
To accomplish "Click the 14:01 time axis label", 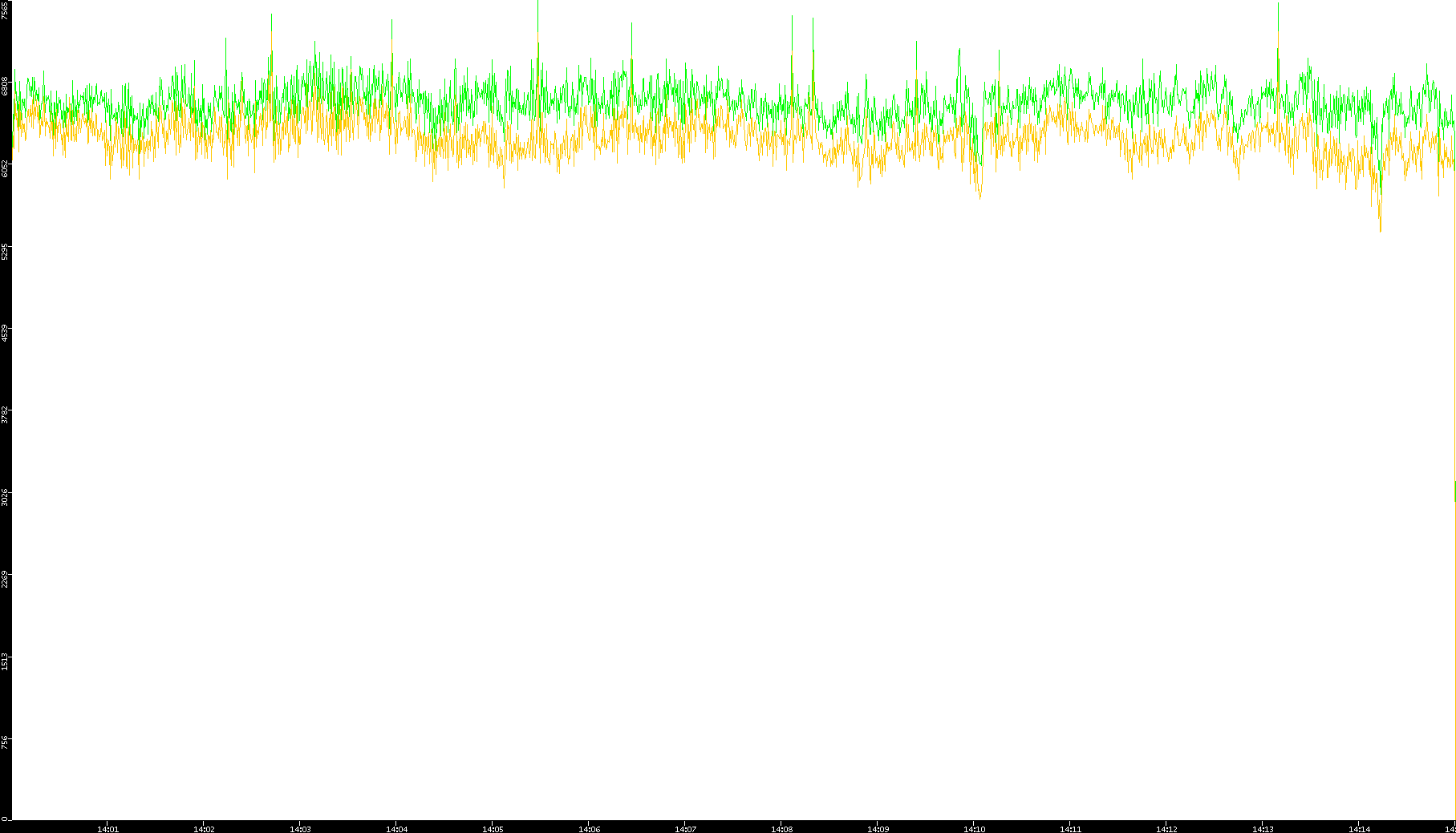I will [x=107, y=829].
